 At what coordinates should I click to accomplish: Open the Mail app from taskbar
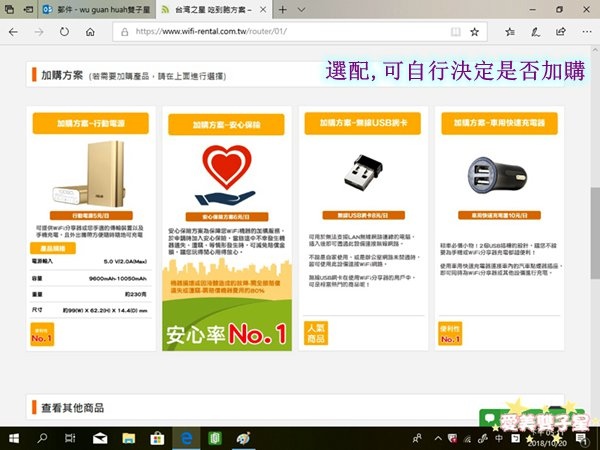100,439
